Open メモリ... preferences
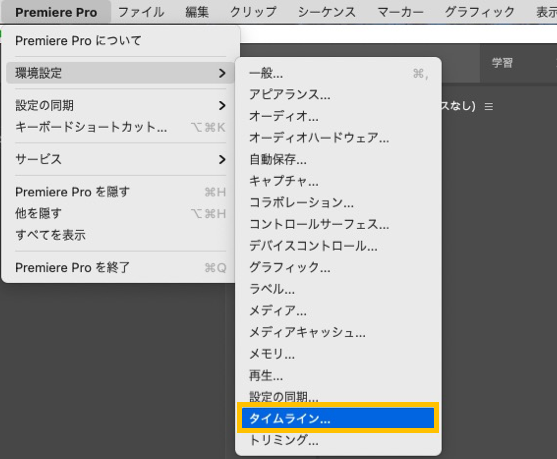Image resolution: width=557 pixels, height=459 pixels. [338, 354]
